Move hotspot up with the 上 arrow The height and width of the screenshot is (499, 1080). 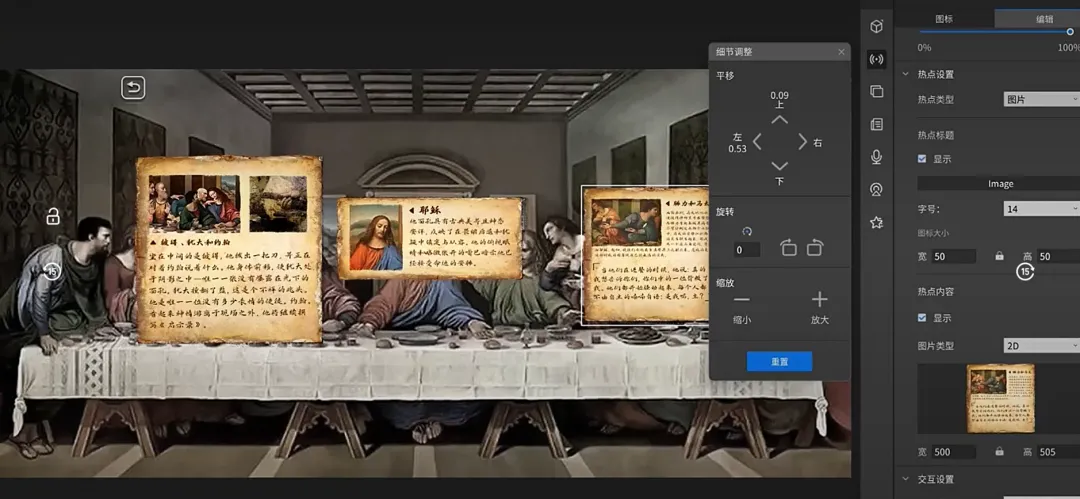(x=779, y=120)
